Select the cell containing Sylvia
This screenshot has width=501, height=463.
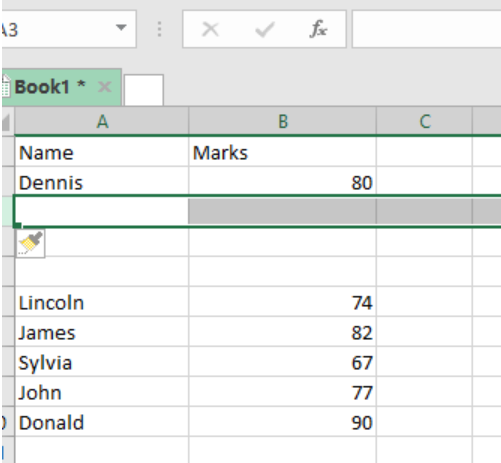pyautogui.click(x=102, y=362)
